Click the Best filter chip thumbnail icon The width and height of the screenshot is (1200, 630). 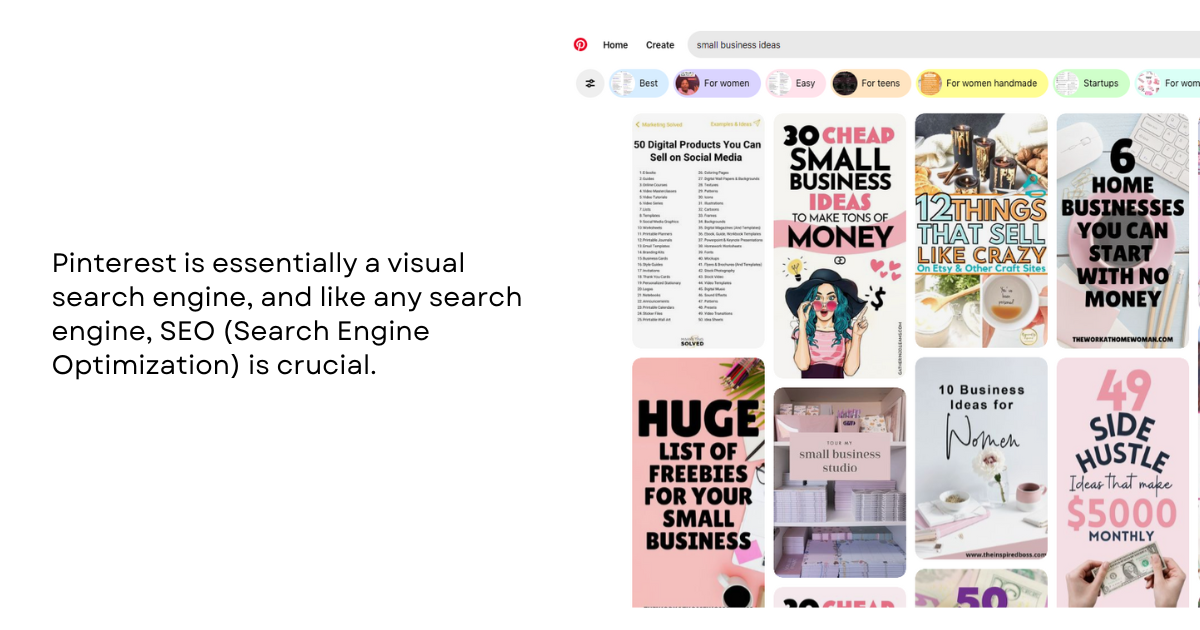pyautogui.click(x=624, y=83)
